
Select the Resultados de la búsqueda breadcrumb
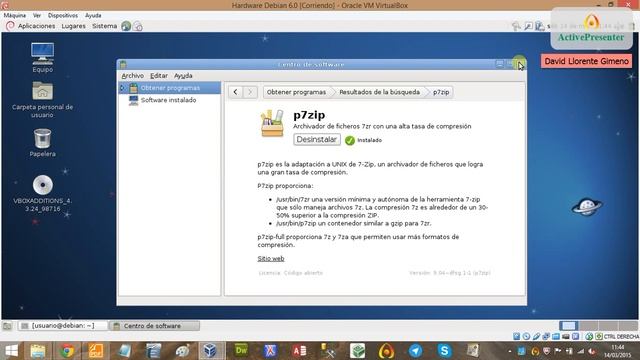pyautogui.click(x=379, y=92)
